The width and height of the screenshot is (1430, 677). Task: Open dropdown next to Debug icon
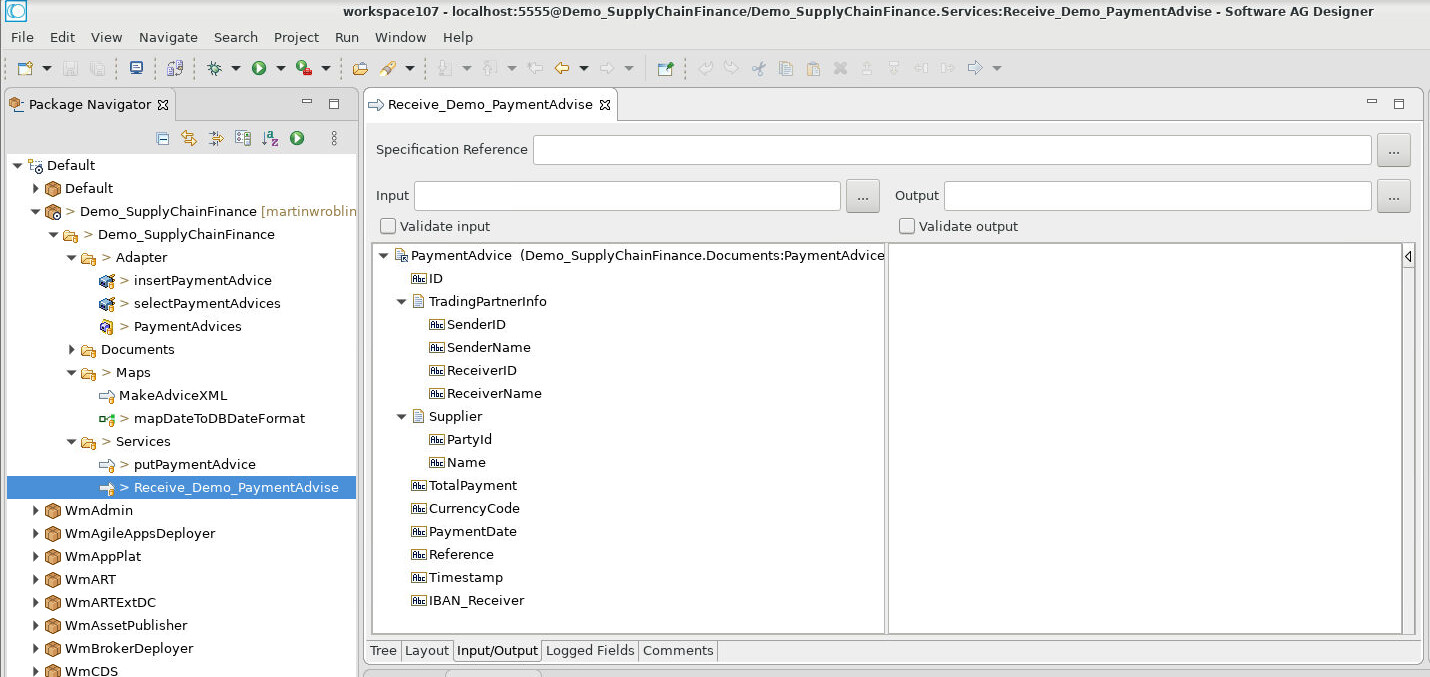(236, 68)
